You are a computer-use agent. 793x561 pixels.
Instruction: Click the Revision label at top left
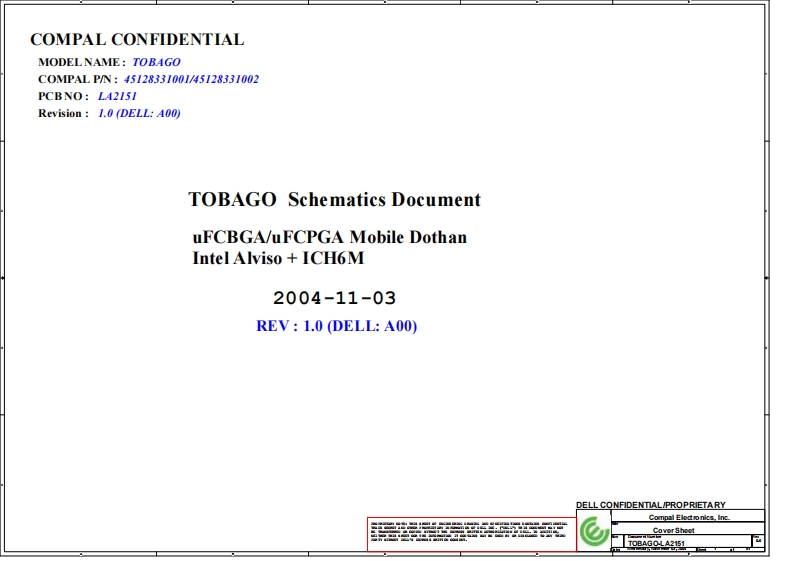pyautogui.click(x=63, y=113)
